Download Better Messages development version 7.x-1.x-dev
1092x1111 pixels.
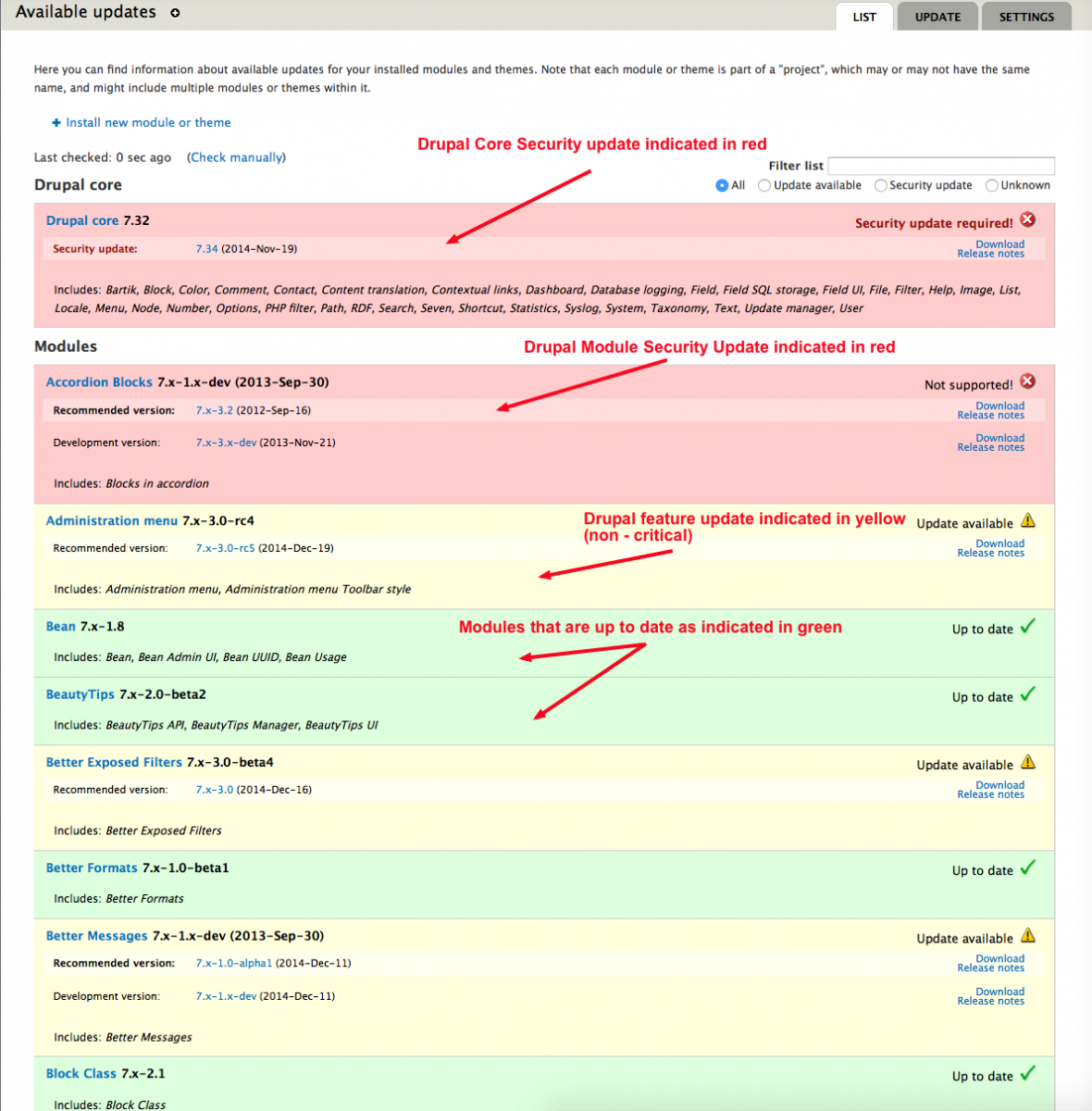click(x=999, y=992)
